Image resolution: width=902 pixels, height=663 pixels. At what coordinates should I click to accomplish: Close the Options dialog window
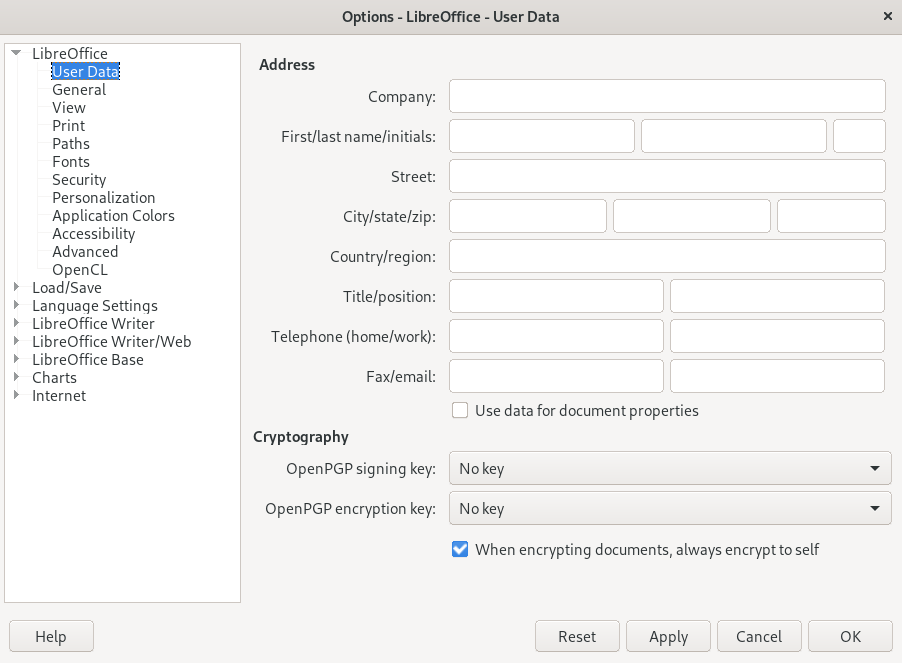click(x=887, y=16)
